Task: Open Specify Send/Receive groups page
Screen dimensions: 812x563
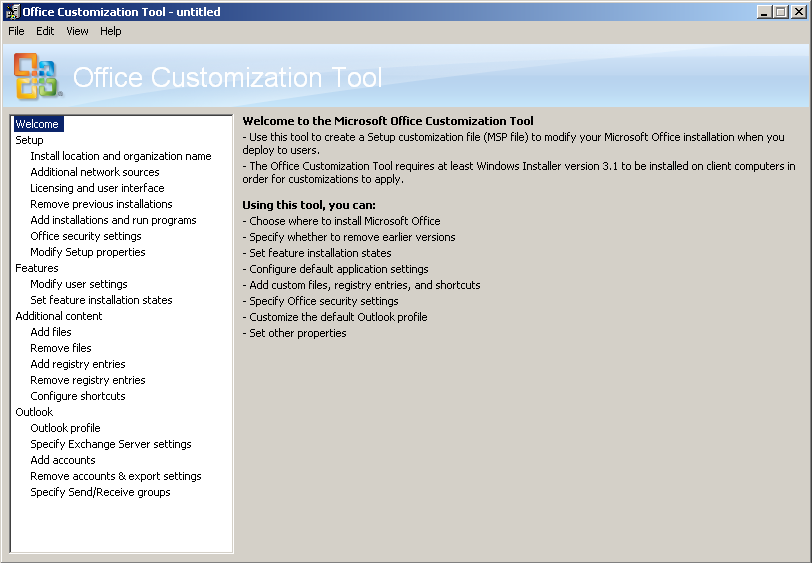Action: (x=100, y=492)
